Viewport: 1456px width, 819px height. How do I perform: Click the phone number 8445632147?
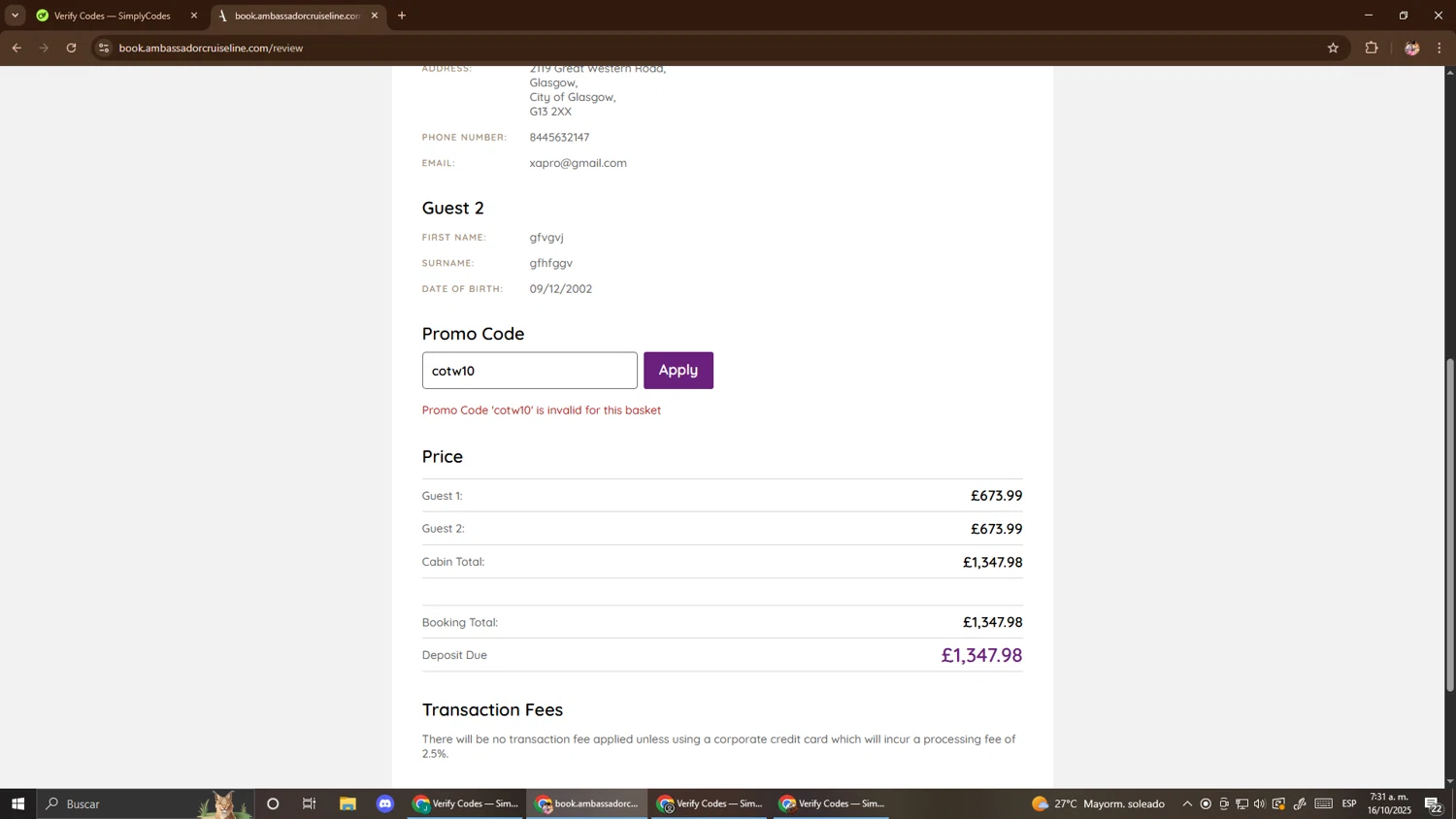coord(559,138)
